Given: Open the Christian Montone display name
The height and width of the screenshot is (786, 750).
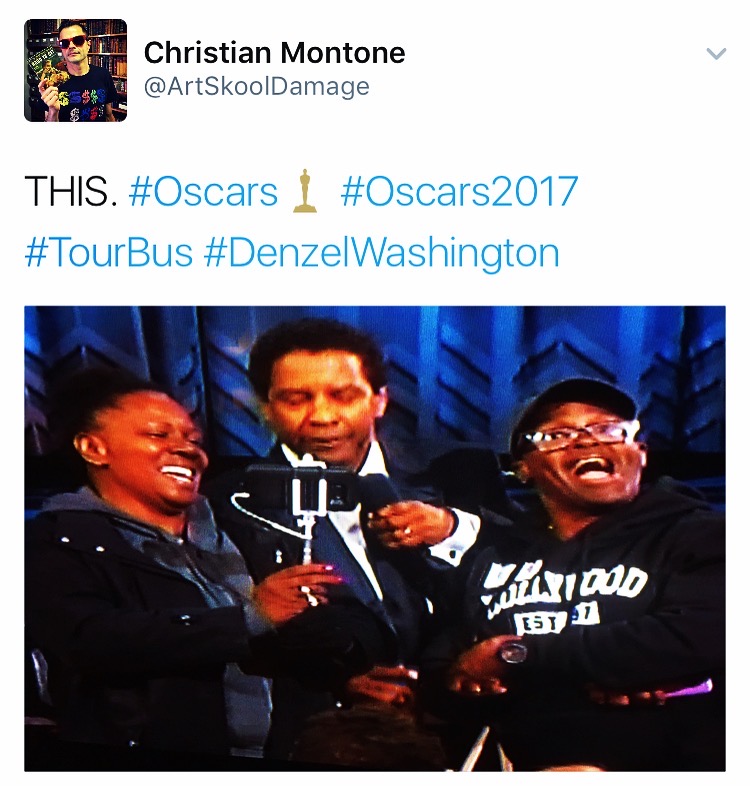Looking at the screenshot, I should tap(274, 53).
